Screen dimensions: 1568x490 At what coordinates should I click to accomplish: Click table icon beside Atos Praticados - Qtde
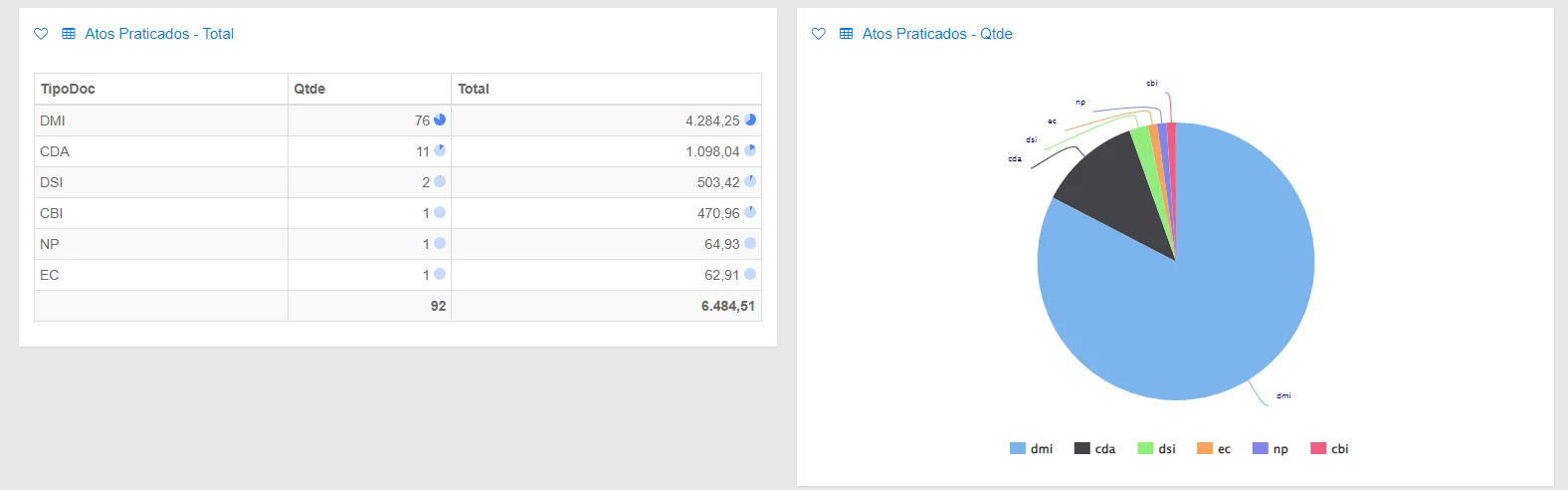tap(847, 34)
